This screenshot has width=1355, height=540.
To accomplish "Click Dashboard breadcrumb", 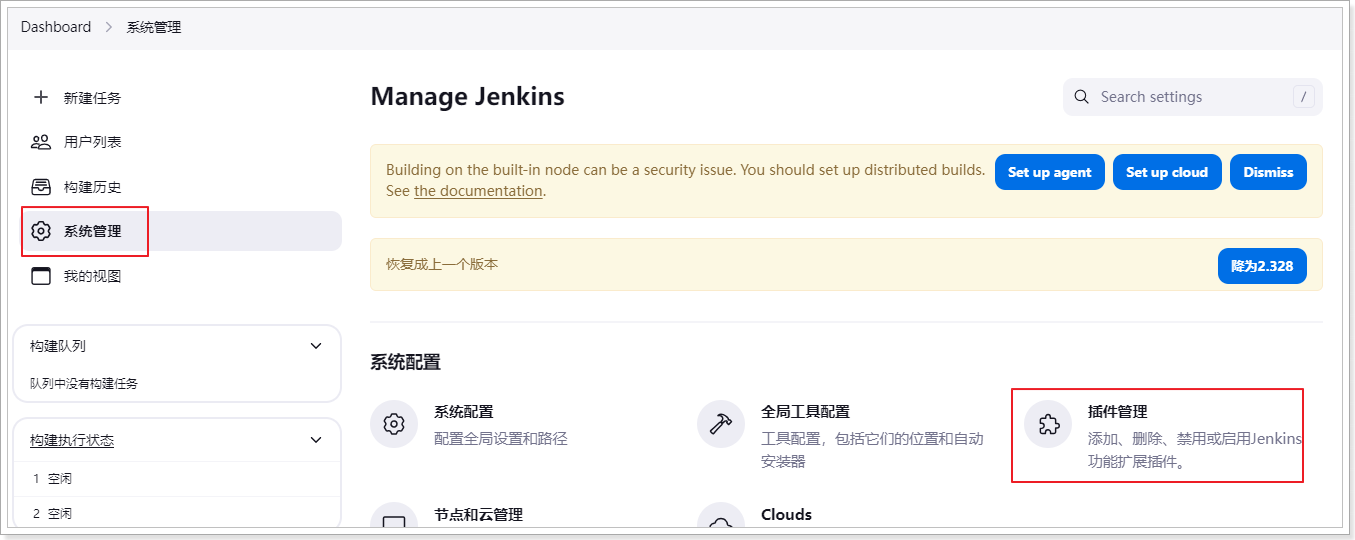I will 56,27.
